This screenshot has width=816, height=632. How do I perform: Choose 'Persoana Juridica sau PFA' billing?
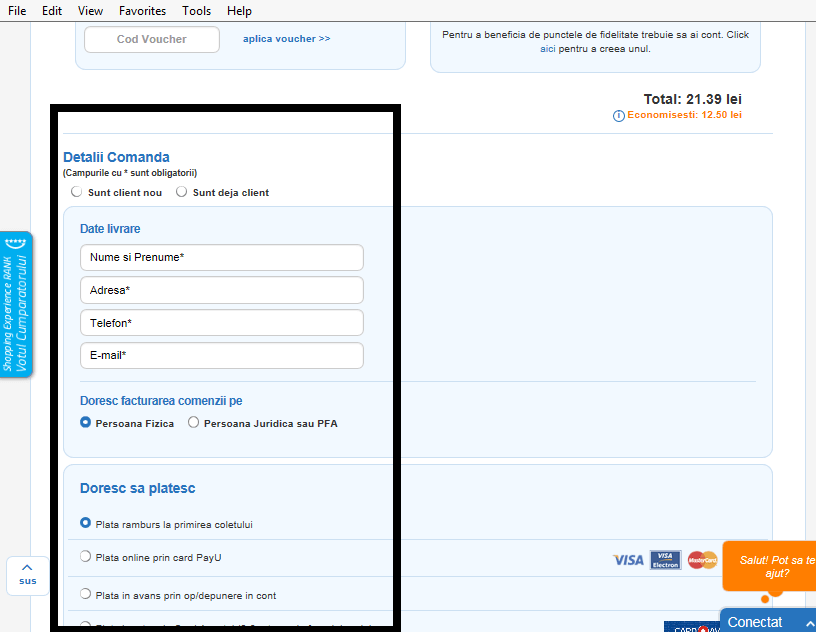tap(194, 423)
